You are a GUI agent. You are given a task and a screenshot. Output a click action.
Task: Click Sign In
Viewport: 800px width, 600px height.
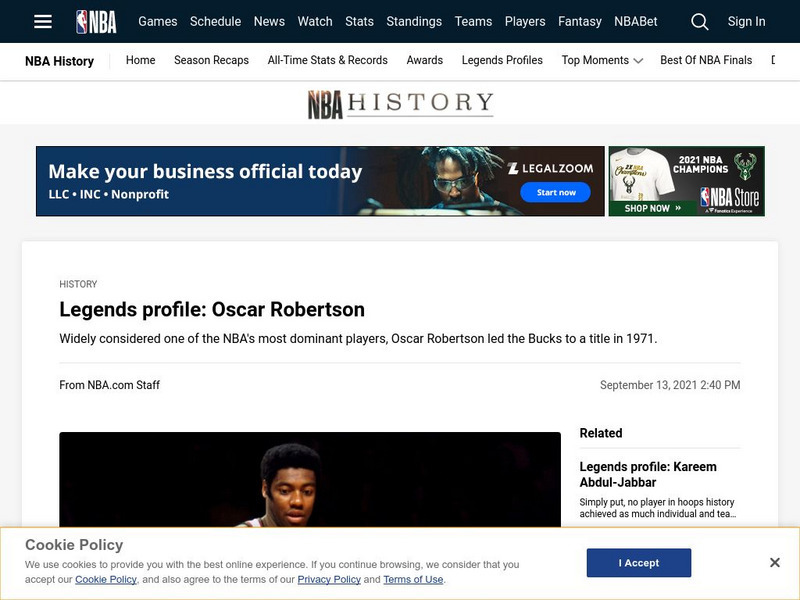pyautogui.click(x=746, y=21)
